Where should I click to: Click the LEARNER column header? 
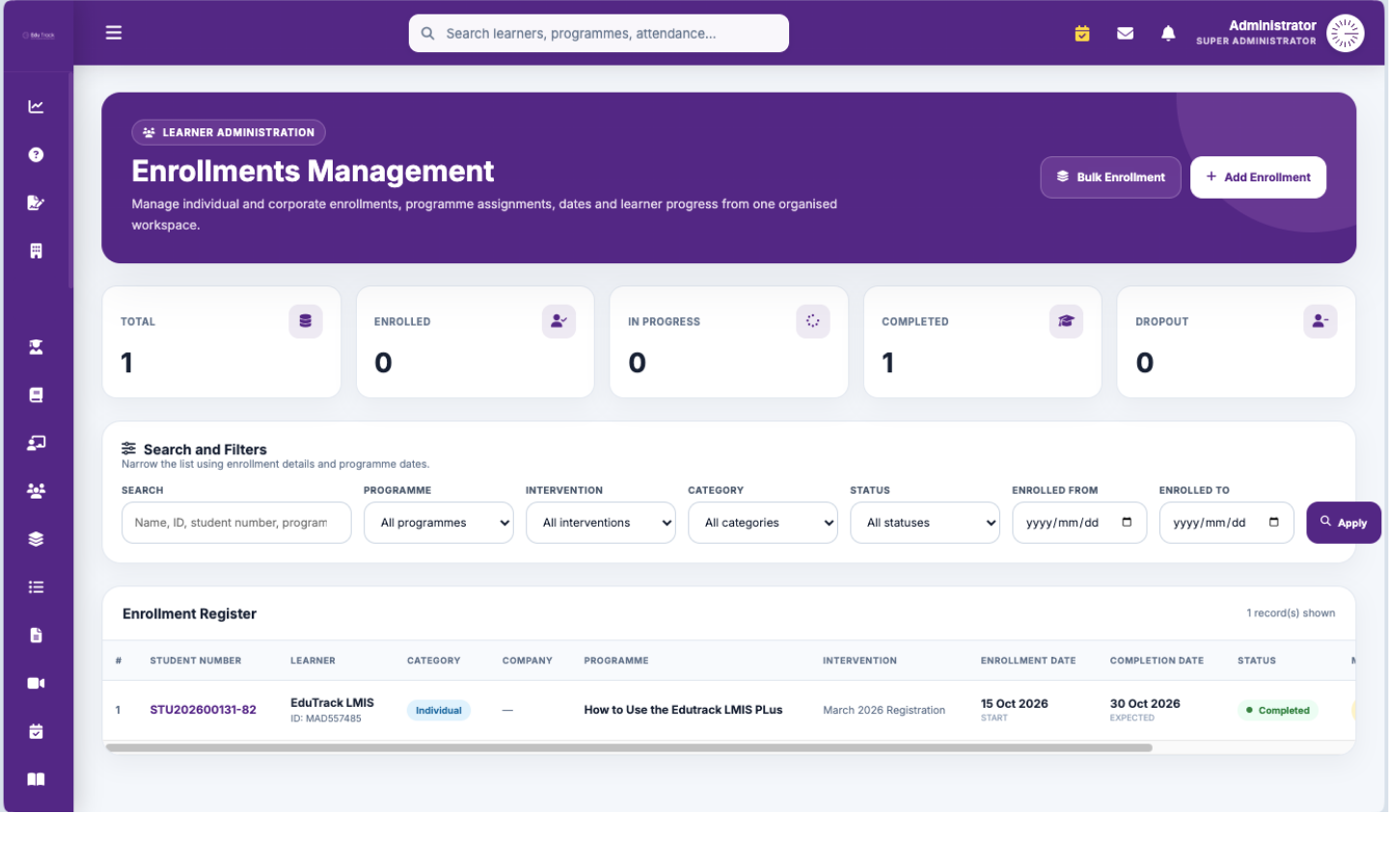(x=313, y=662)
